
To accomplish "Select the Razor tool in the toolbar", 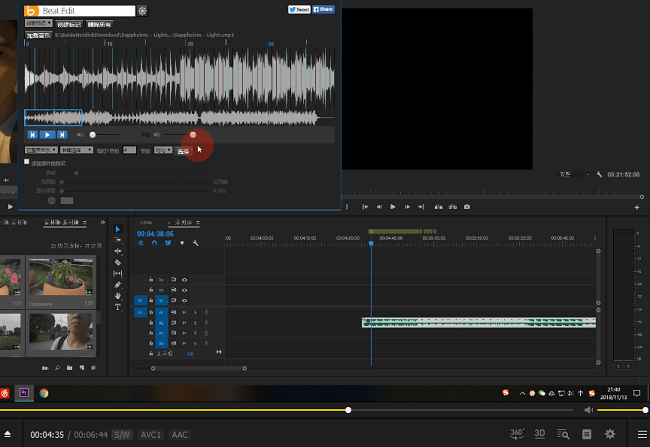I will coord(118,262).
